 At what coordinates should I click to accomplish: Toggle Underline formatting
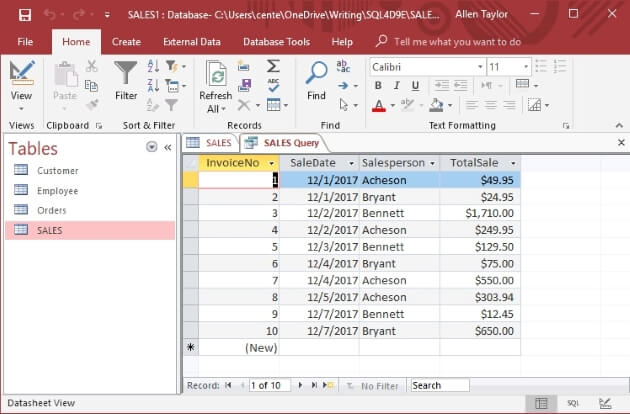click(x=416, y=86)
